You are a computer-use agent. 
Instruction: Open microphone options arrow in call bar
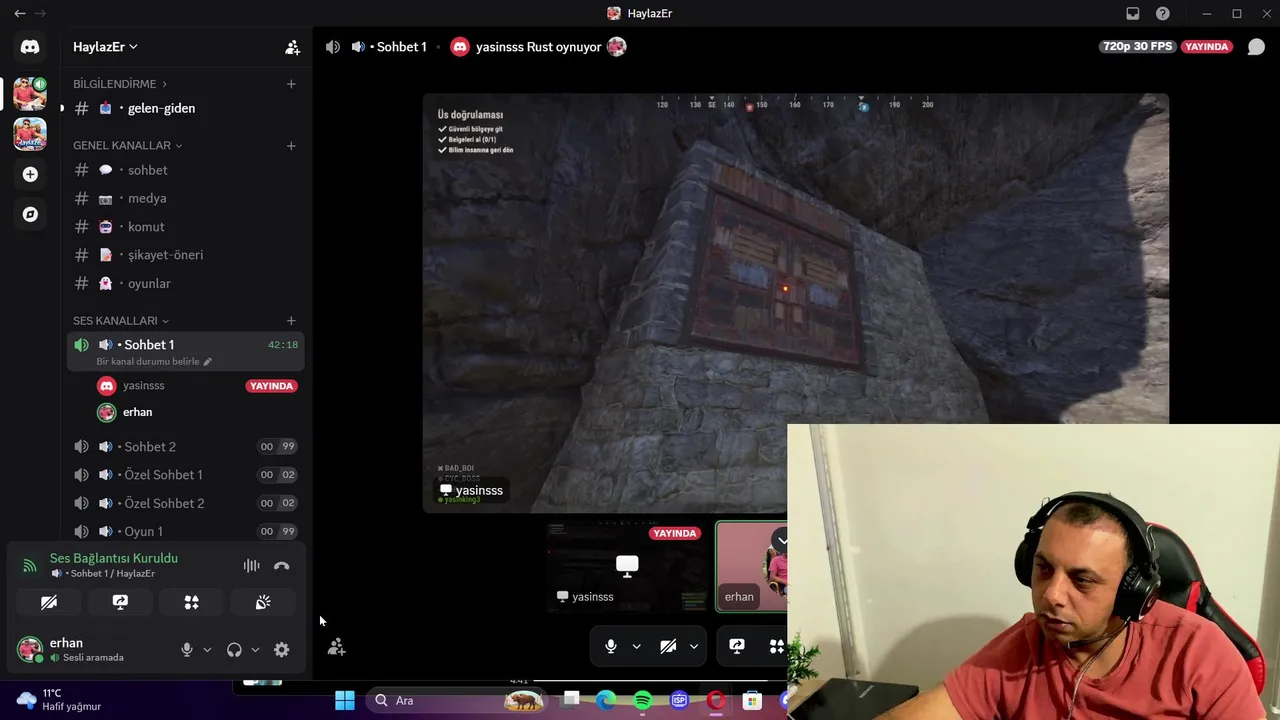[x=636, y=647]
